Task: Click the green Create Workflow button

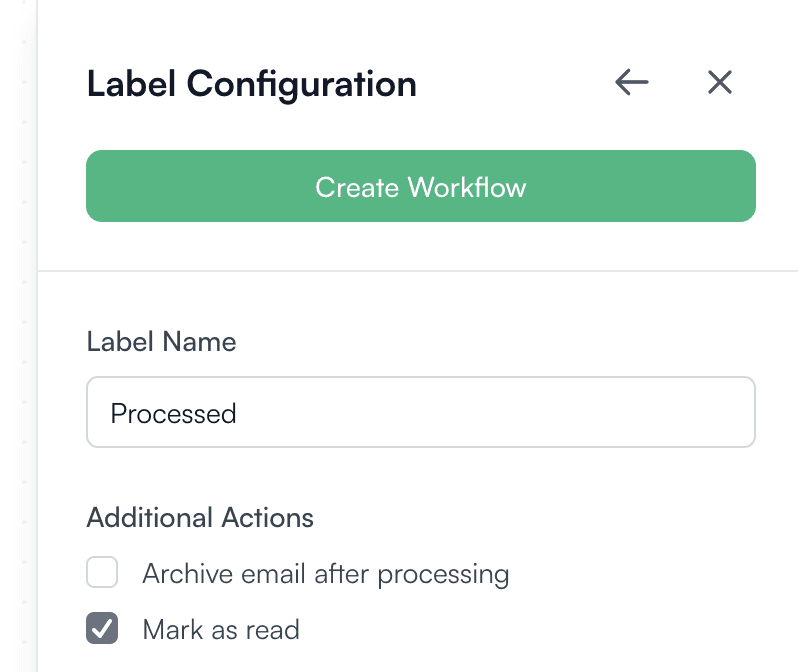Action: [x=420, y=186]
